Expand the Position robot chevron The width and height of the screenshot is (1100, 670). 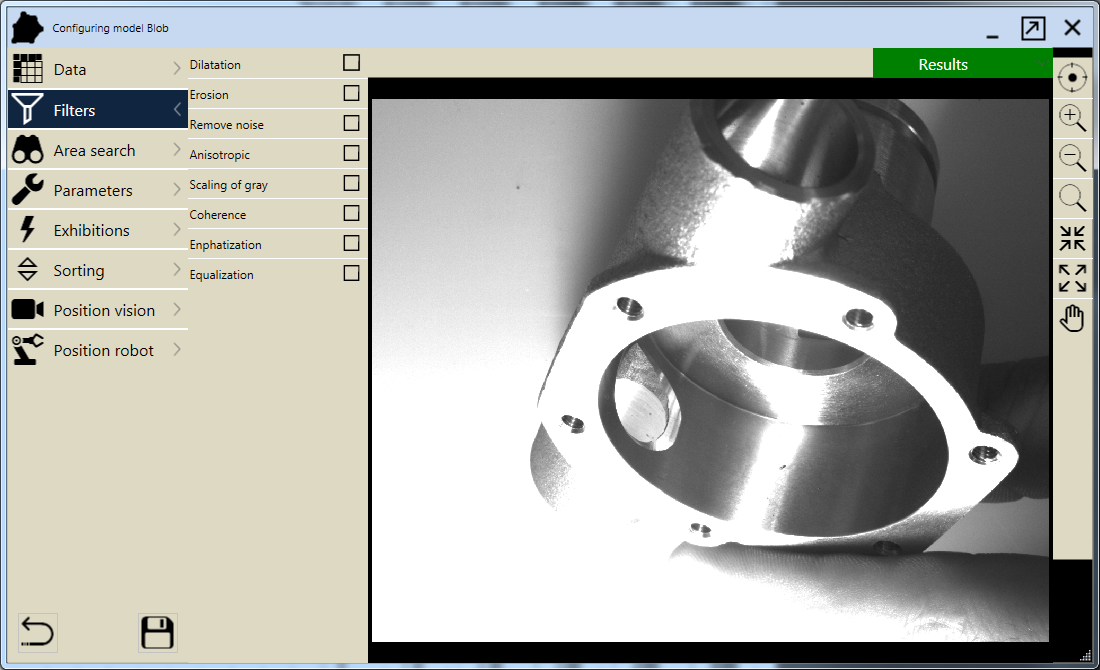tap(177, 349)
